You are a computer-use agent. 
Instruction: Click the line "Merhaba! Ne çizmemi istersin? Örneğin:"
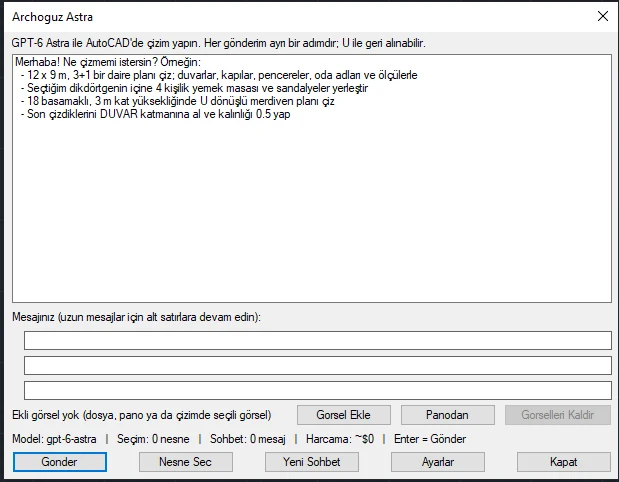[x=108, y=62]
